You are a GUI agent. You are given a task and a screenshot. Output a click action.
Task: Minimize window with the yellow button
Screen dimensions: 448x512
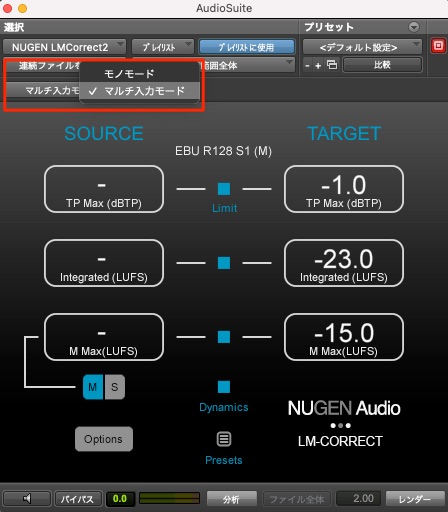[22, 8]
